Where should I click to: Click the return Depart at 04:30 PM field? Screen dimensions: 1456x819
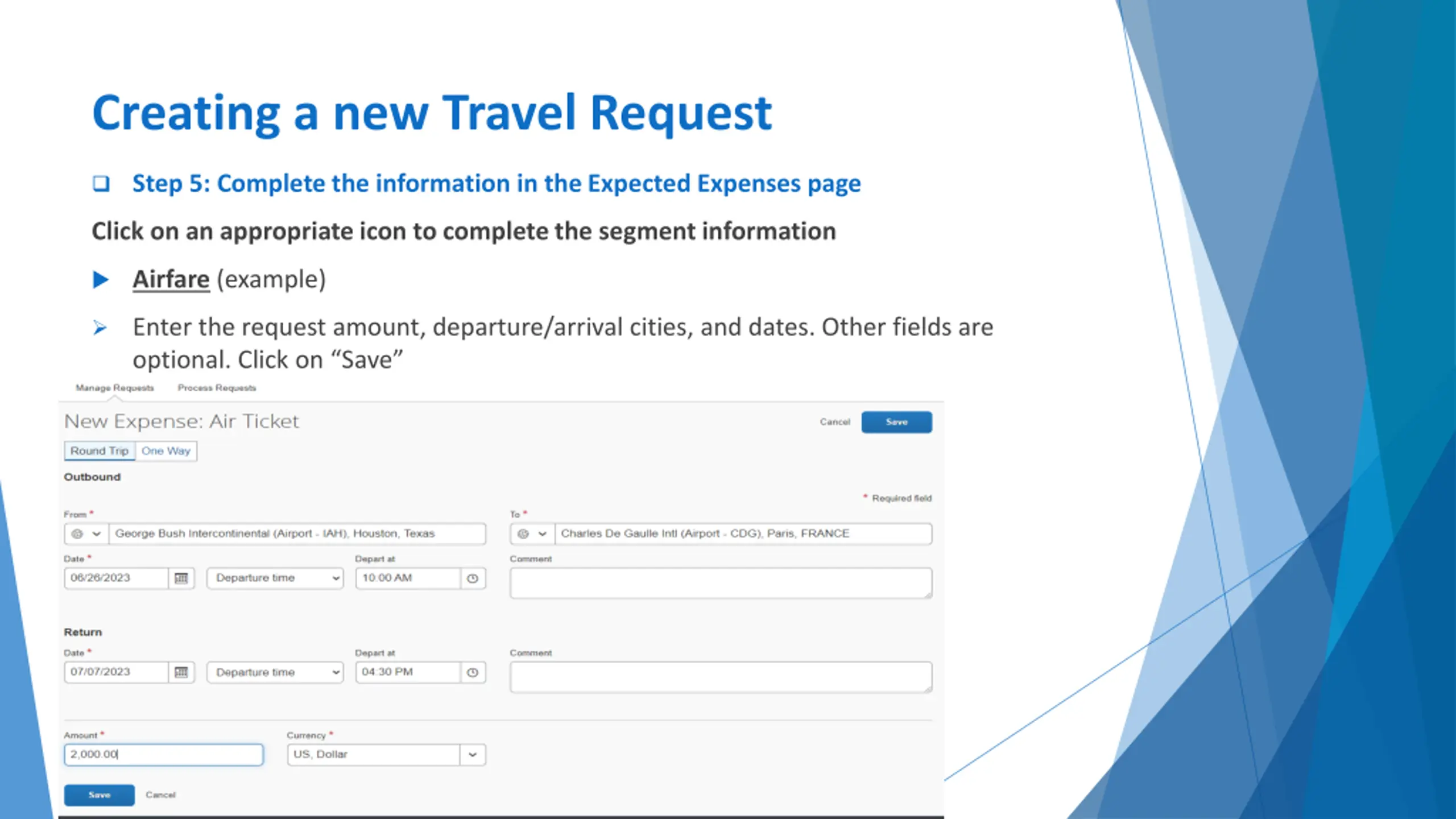pos(408,672)
